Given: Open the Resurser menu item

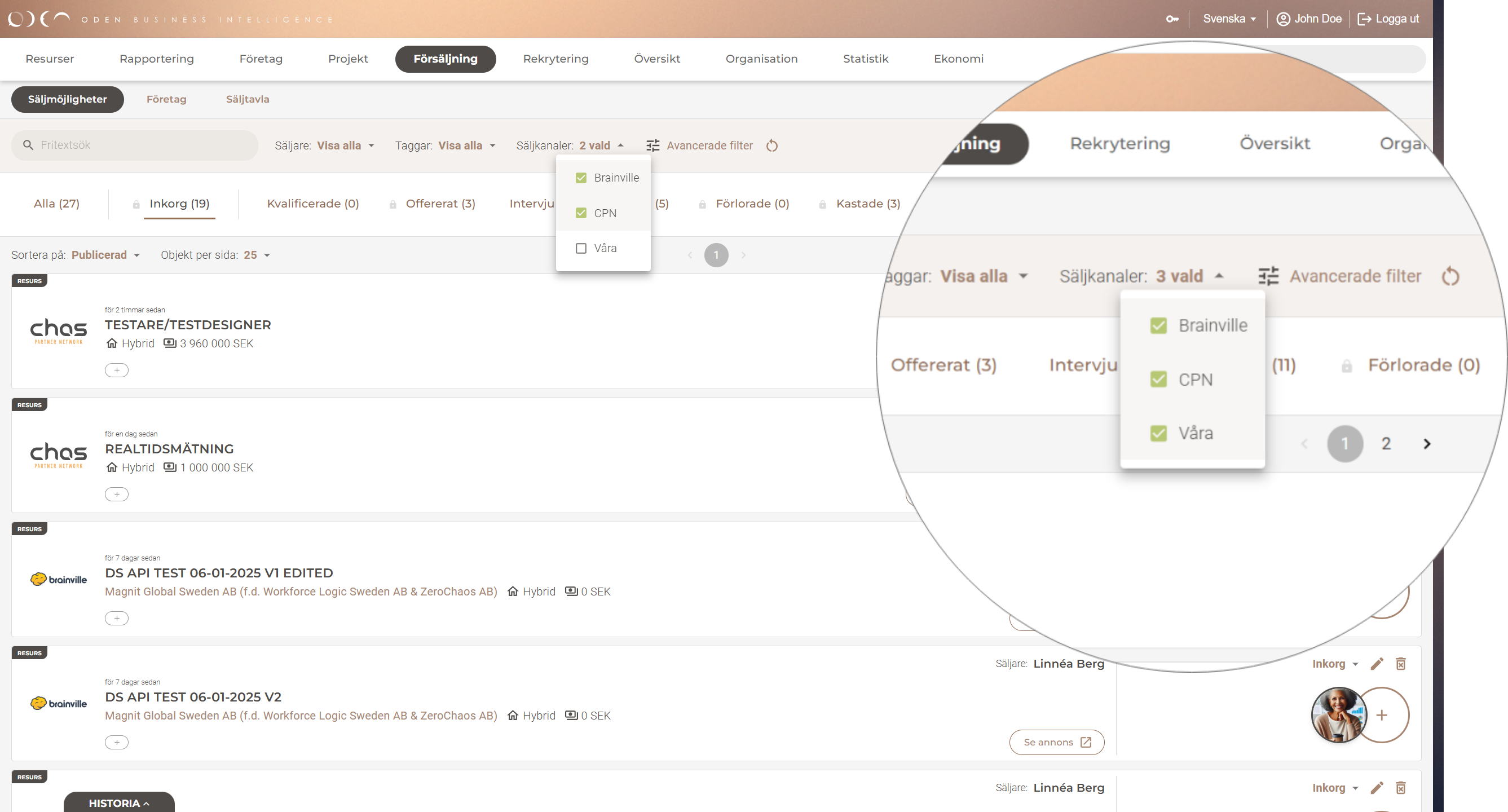Looking at the screenshot, I should 50,59.
